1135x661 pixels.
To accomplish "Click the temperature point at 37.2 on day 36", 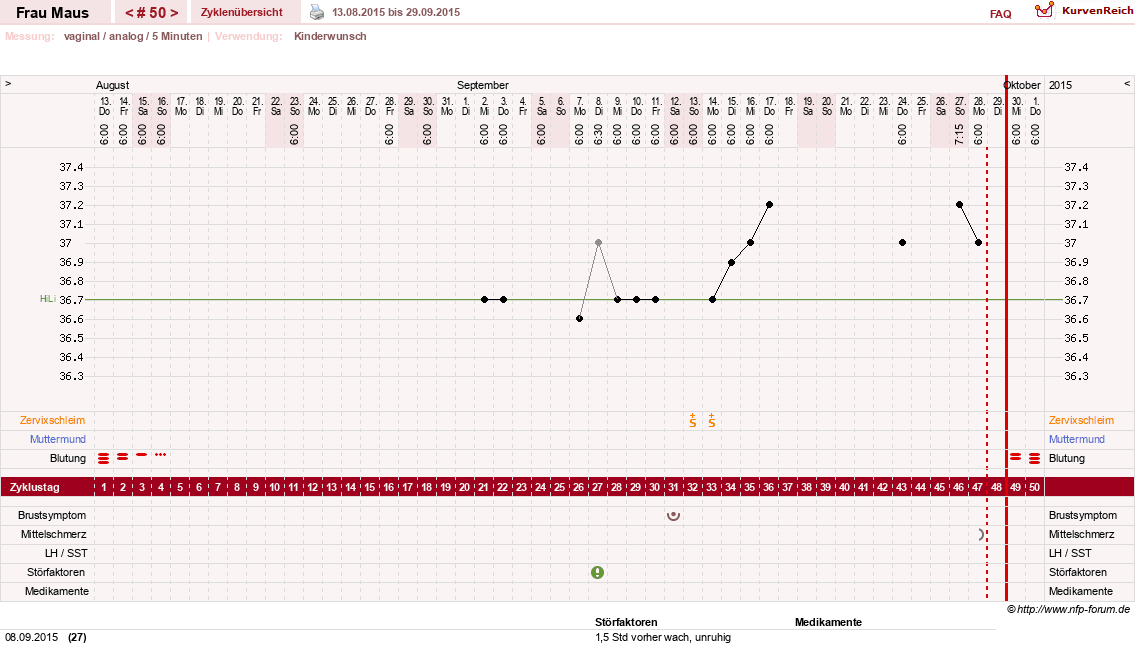I will point(769,205).
